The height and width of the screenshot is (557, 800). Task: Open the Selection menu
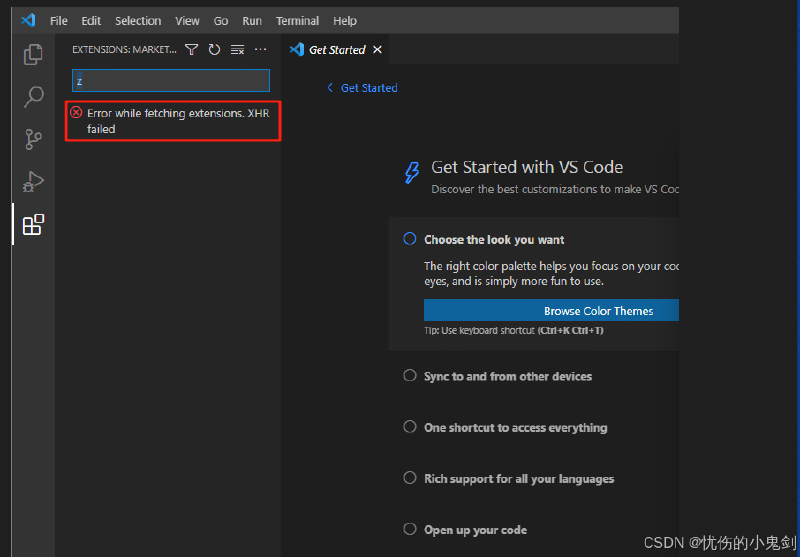pyautogui.click(x=138, y=21)
